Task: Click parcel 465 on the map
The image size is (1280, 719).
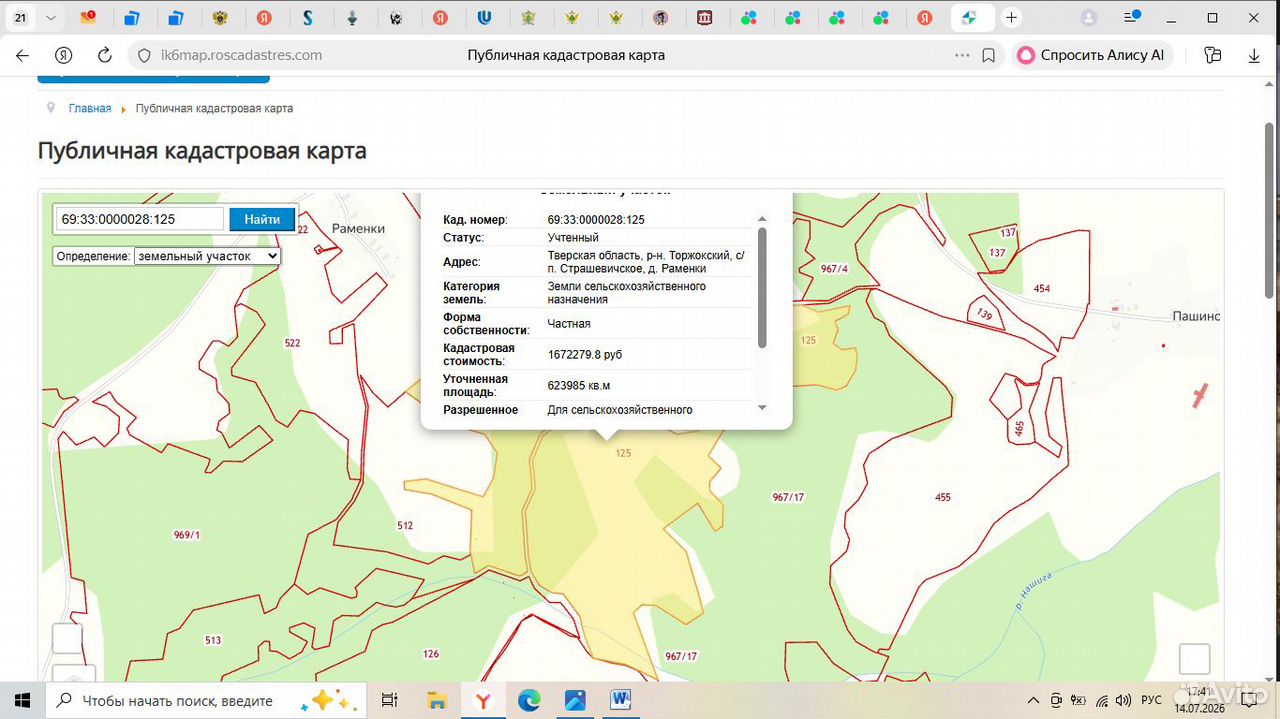Action: pyautogui.click(x=1019, y=429)
